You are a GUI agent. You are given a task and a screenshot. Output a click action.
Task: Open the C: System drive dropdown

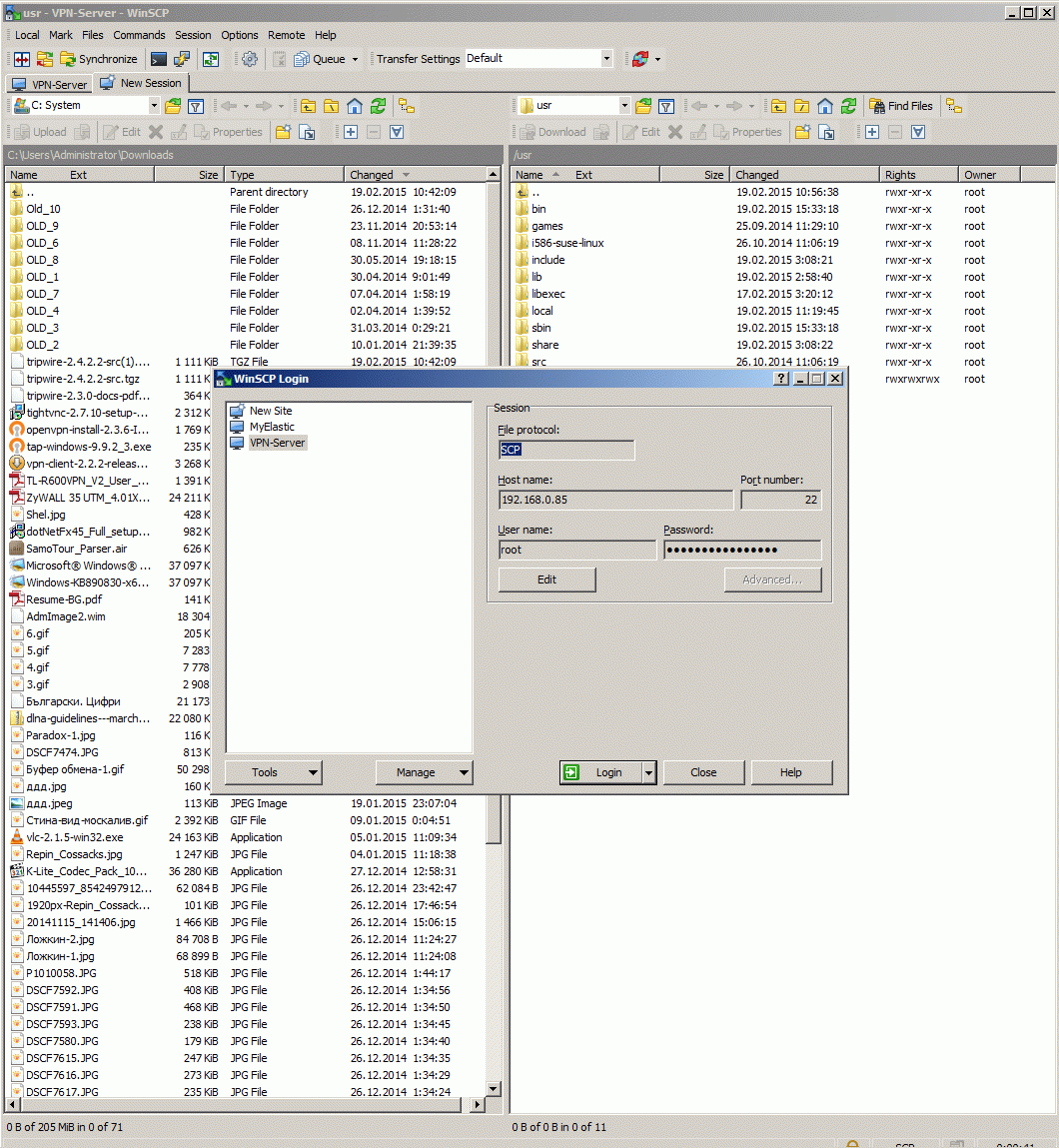click(154, 106)
